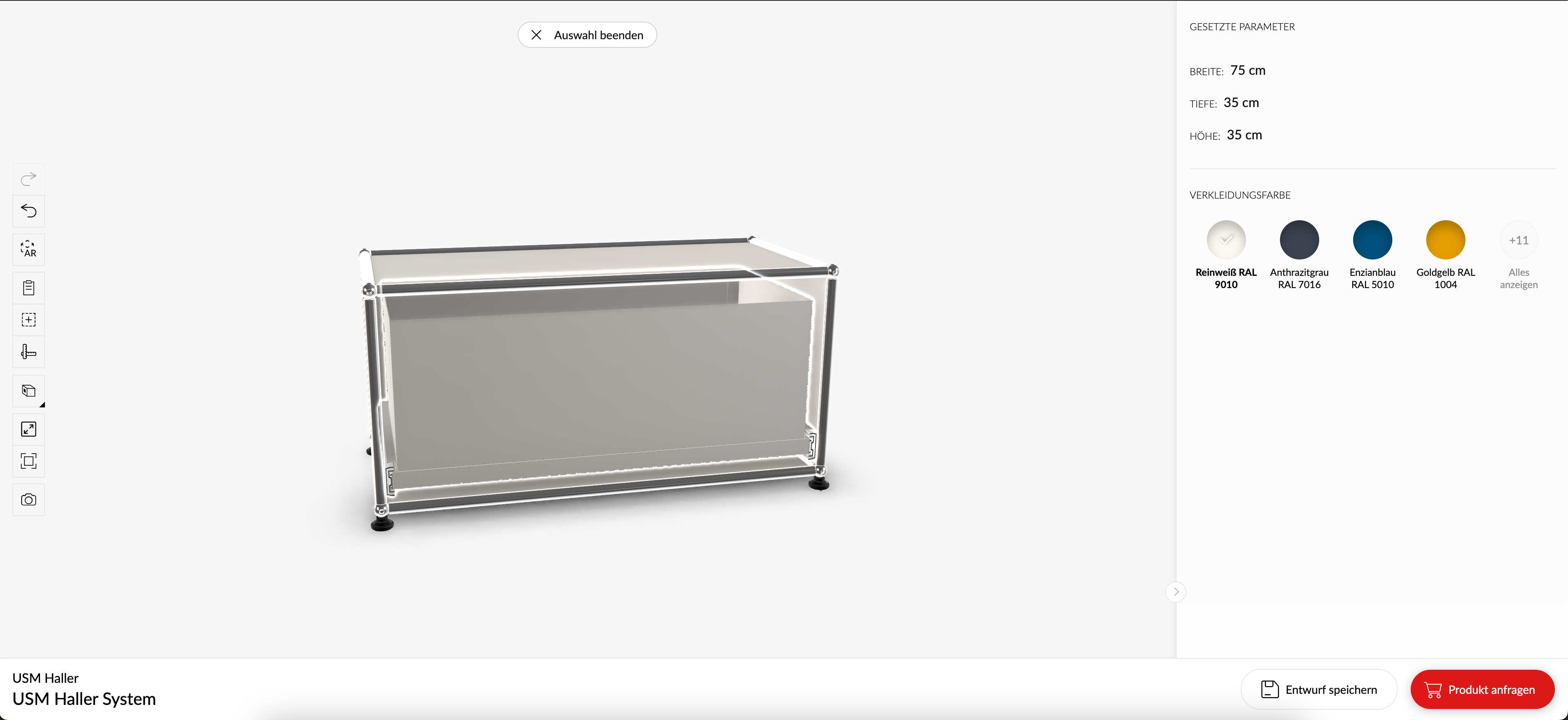
Task: Show dimensions with the ruler tool
Action: [29, 352]
